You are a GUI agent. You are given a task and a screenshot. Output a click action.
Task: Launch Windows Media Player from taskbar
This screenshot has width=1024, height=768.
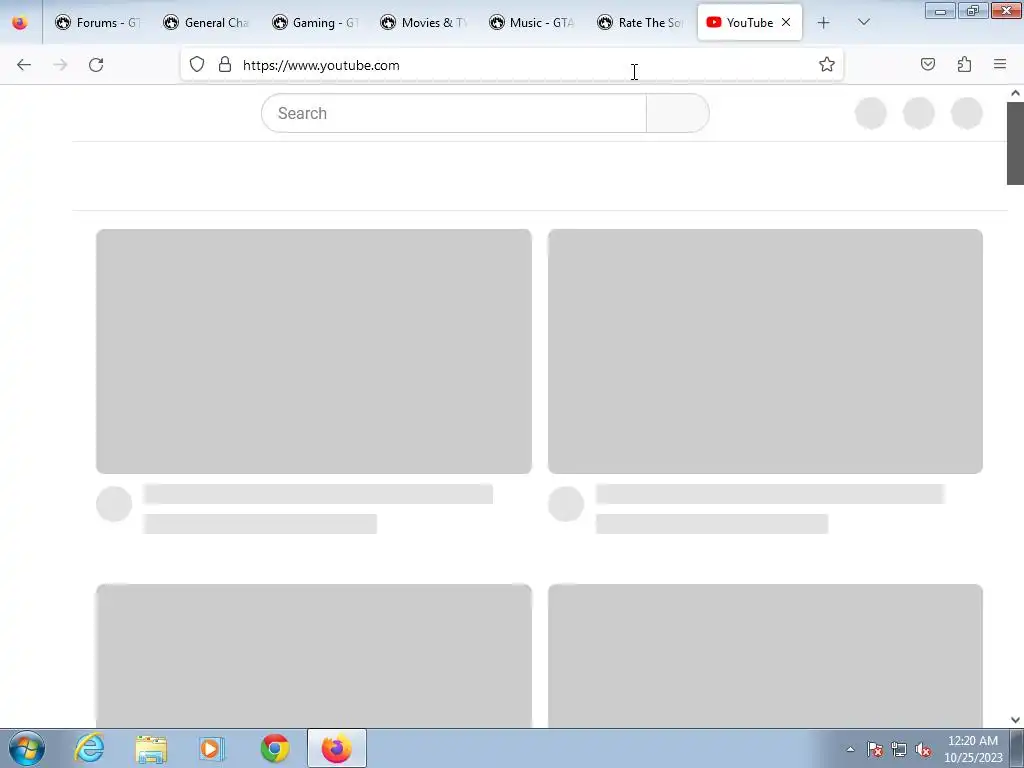pos(212,748)
